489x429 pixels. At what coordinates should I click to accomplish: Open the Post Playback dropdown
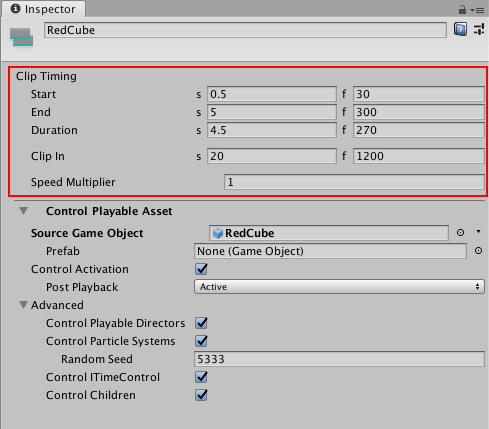pos(339,287)
